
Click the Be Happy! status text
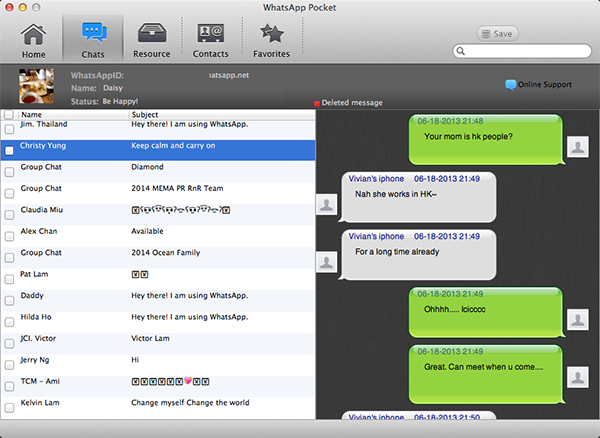pos(120,101)
